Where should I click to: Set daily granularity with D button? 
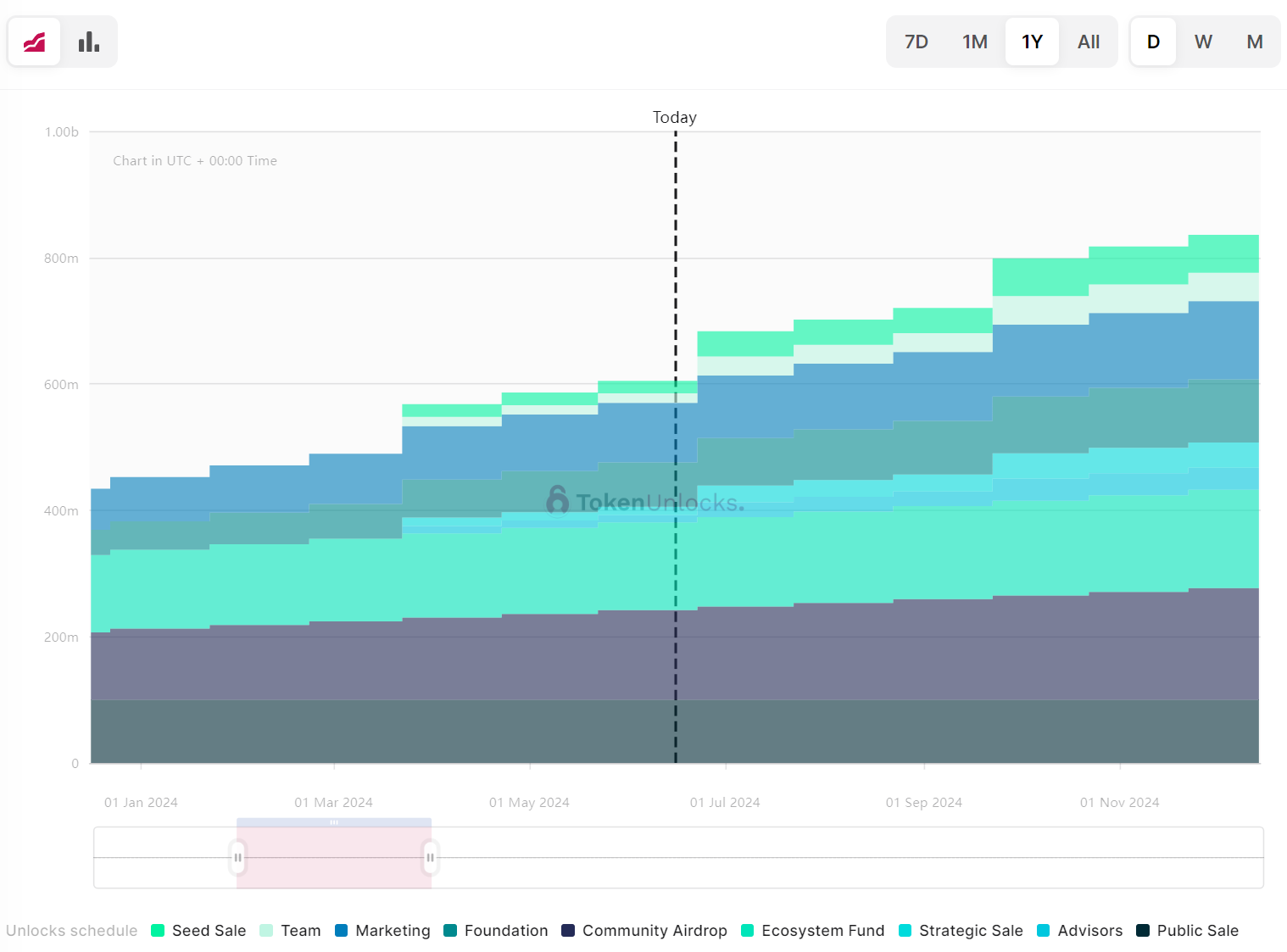[x=1153, y=42]
